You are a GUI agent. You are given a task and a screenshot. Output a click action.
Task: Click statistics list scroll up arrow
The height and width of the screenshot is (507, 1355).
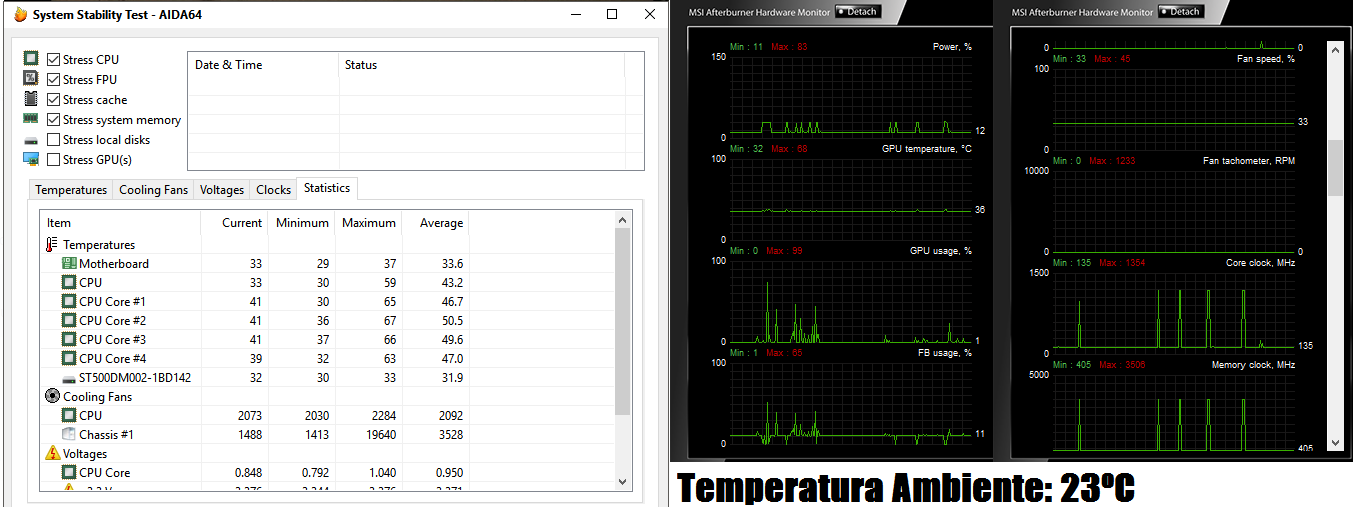[623, 220]
